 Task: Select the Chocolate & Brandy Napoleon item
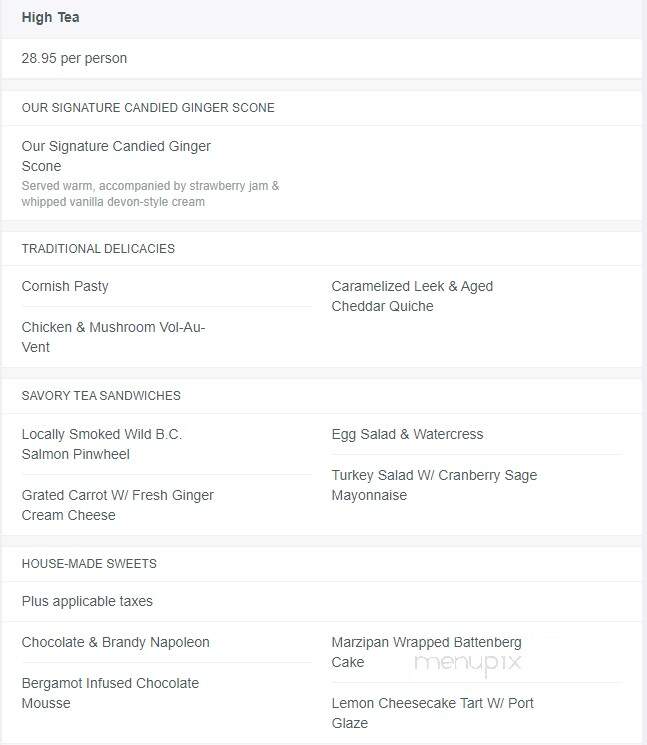(x=115, y=642)
